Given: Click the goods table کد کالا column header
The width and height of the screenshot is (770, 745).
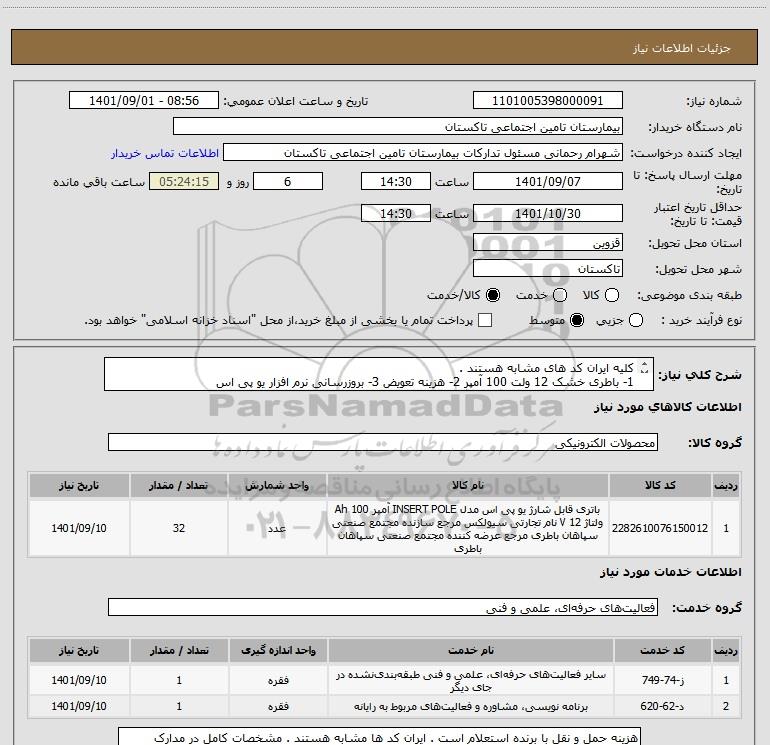Looking at the screenshot, I should click(660, 485).
